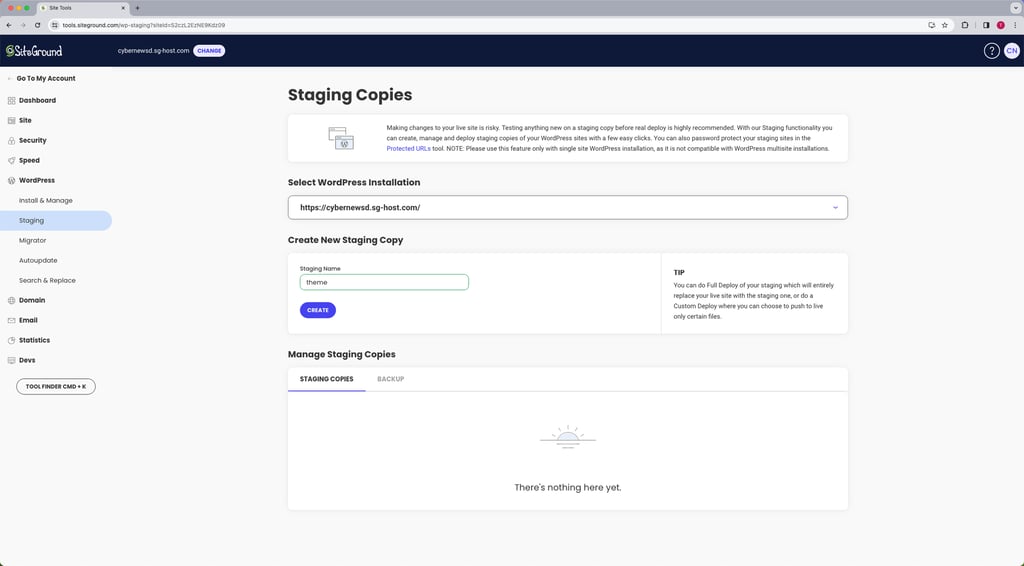1024x566 pixels.
Task: Click the browser forward arrow
Action: 23,25
